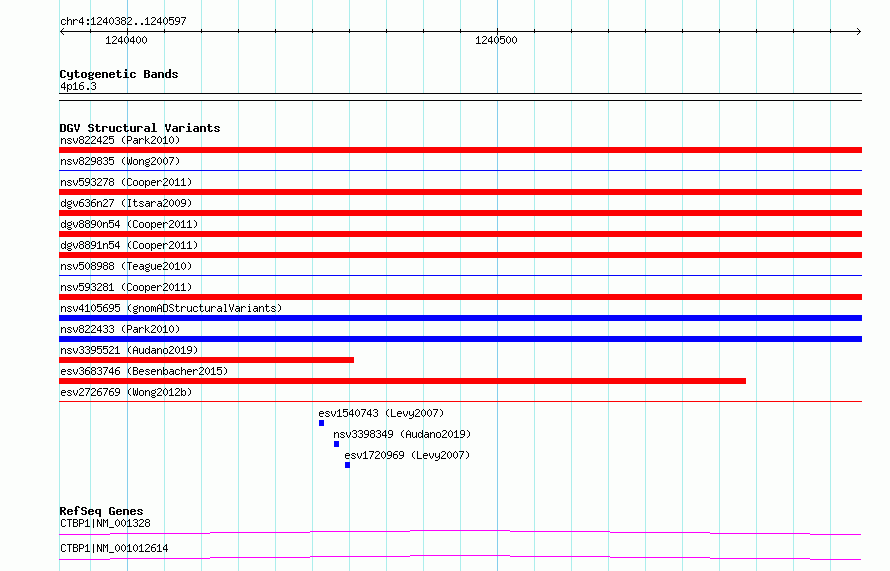This screenshot has height=571, width=890.
Task: Select the red bar for nsv593278
Action: click(460, 192)
